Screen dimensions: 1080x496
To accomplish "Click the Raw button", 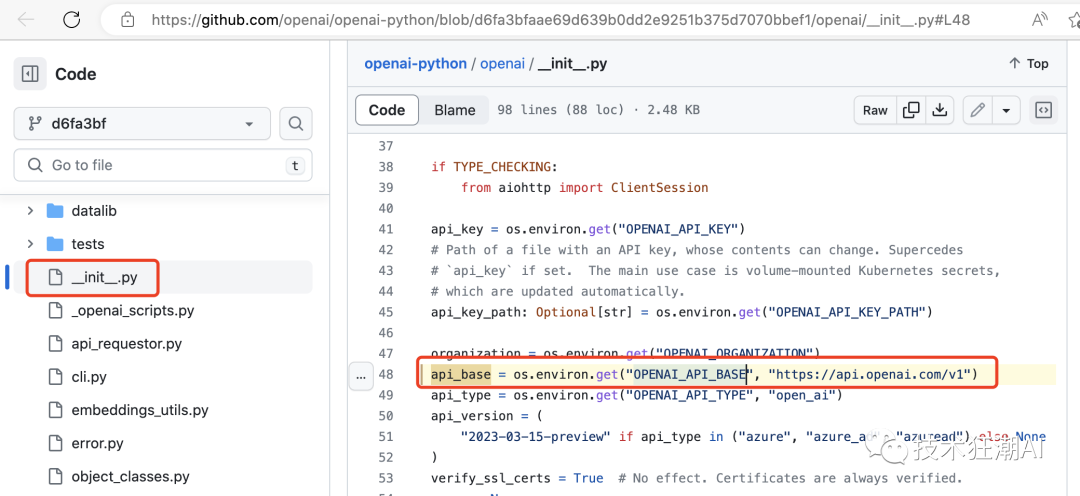I will (875, 110).
